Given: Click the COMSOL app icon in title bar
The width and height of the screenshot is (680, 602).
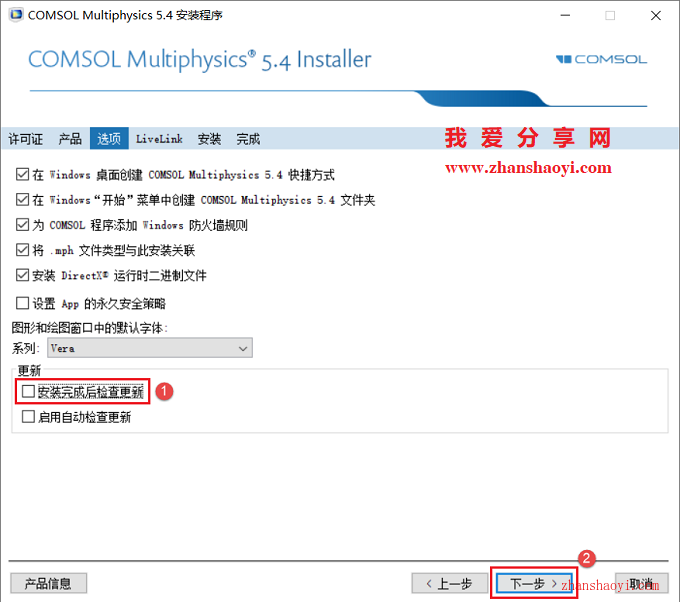Looking at the screenshot, I should (x=16, y=15).
